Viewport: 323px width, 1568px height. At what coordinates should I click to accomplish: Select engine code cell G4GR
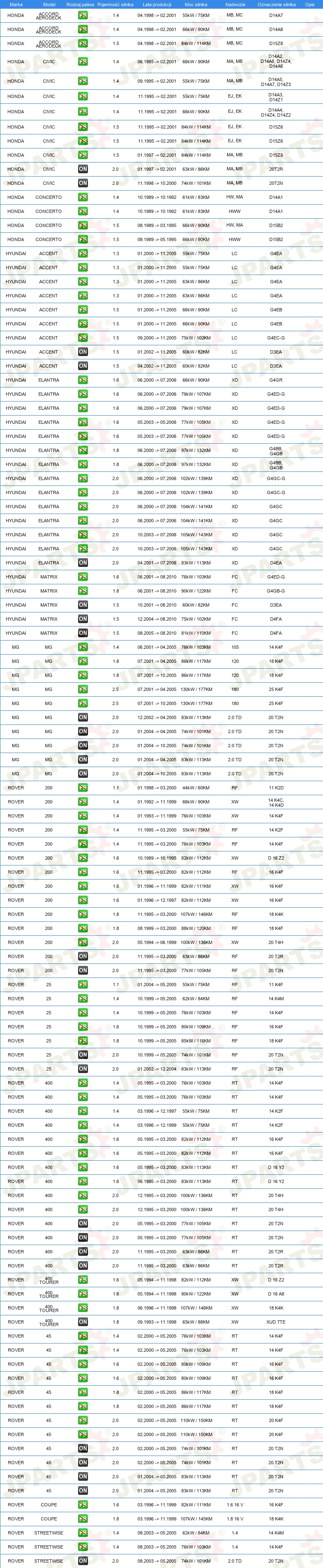click(x=276, y=380)
